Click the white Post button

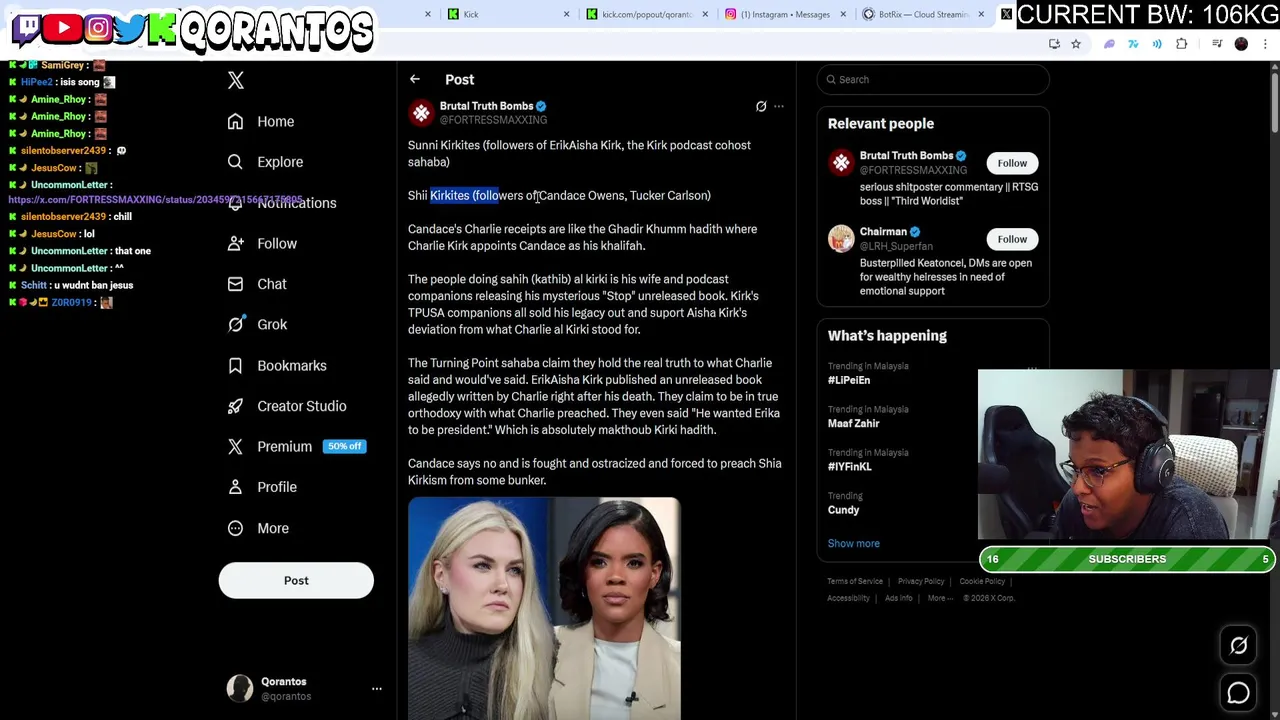[296, 580]
